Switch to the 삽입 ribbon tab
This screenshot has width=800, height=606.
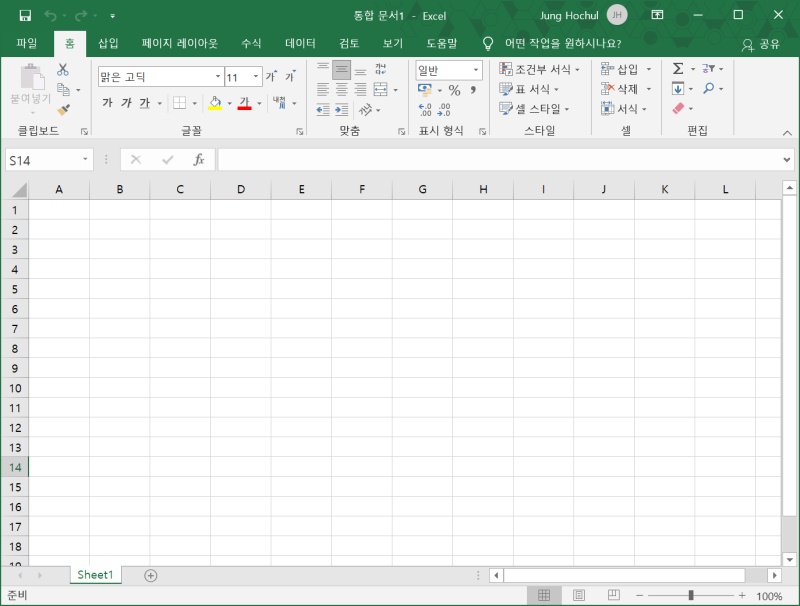coord(108,43)
